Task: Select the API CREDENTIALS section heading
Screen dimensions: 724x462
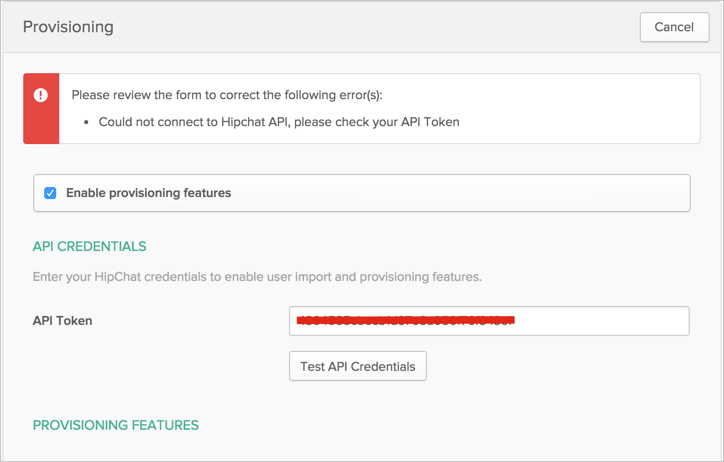Action: point(90,246)
